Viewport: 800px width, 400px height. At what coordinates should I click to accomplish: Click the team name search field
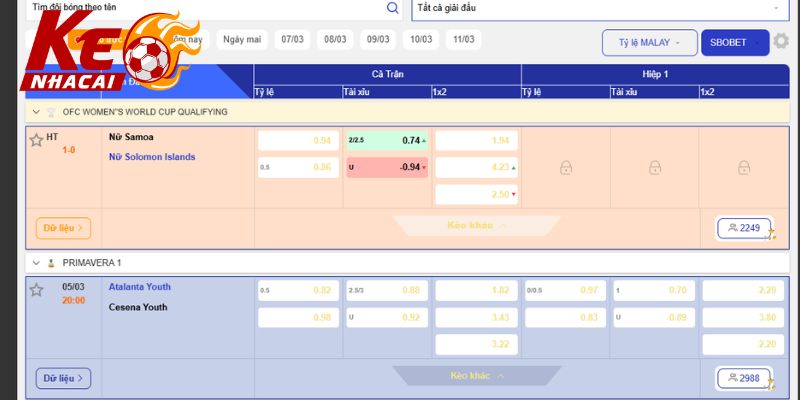point(200,8)
